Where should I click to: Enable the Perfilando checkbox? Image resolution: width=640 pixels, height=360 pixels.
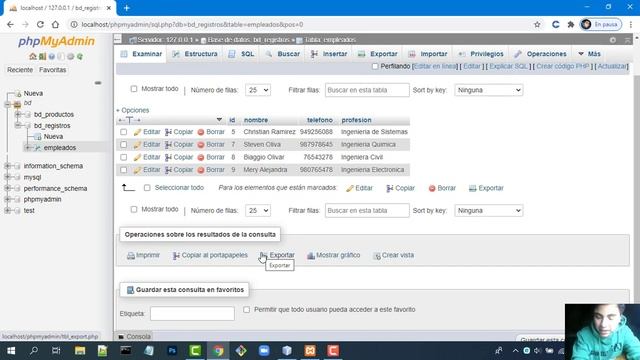point(375,66)
